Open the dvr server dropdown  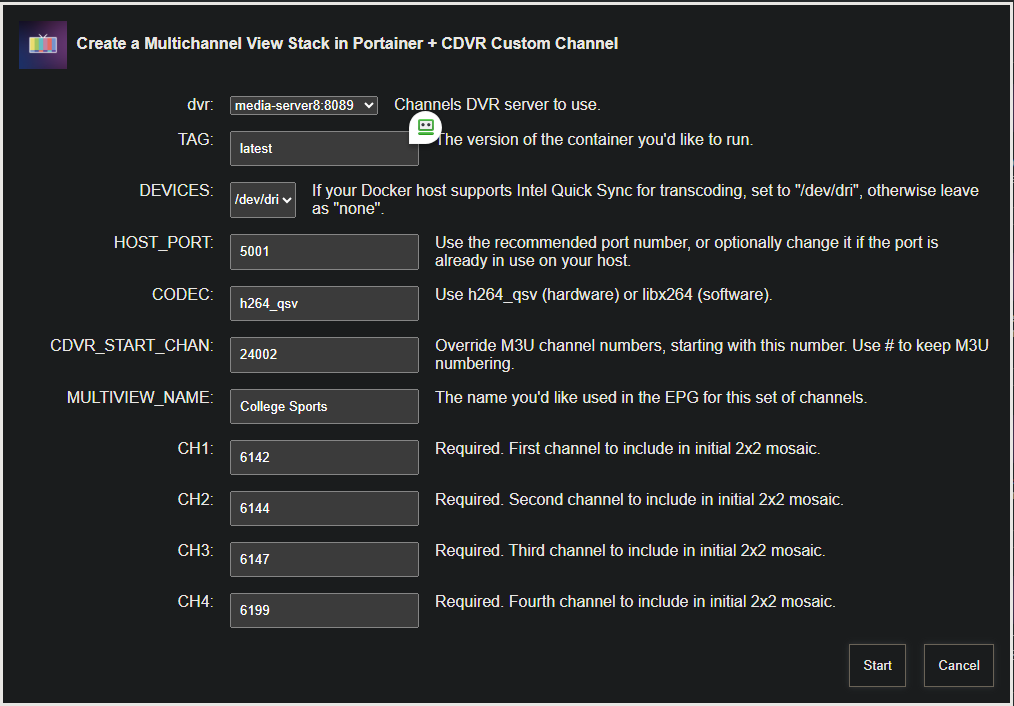pyautogui.click(x=303, y=105)
